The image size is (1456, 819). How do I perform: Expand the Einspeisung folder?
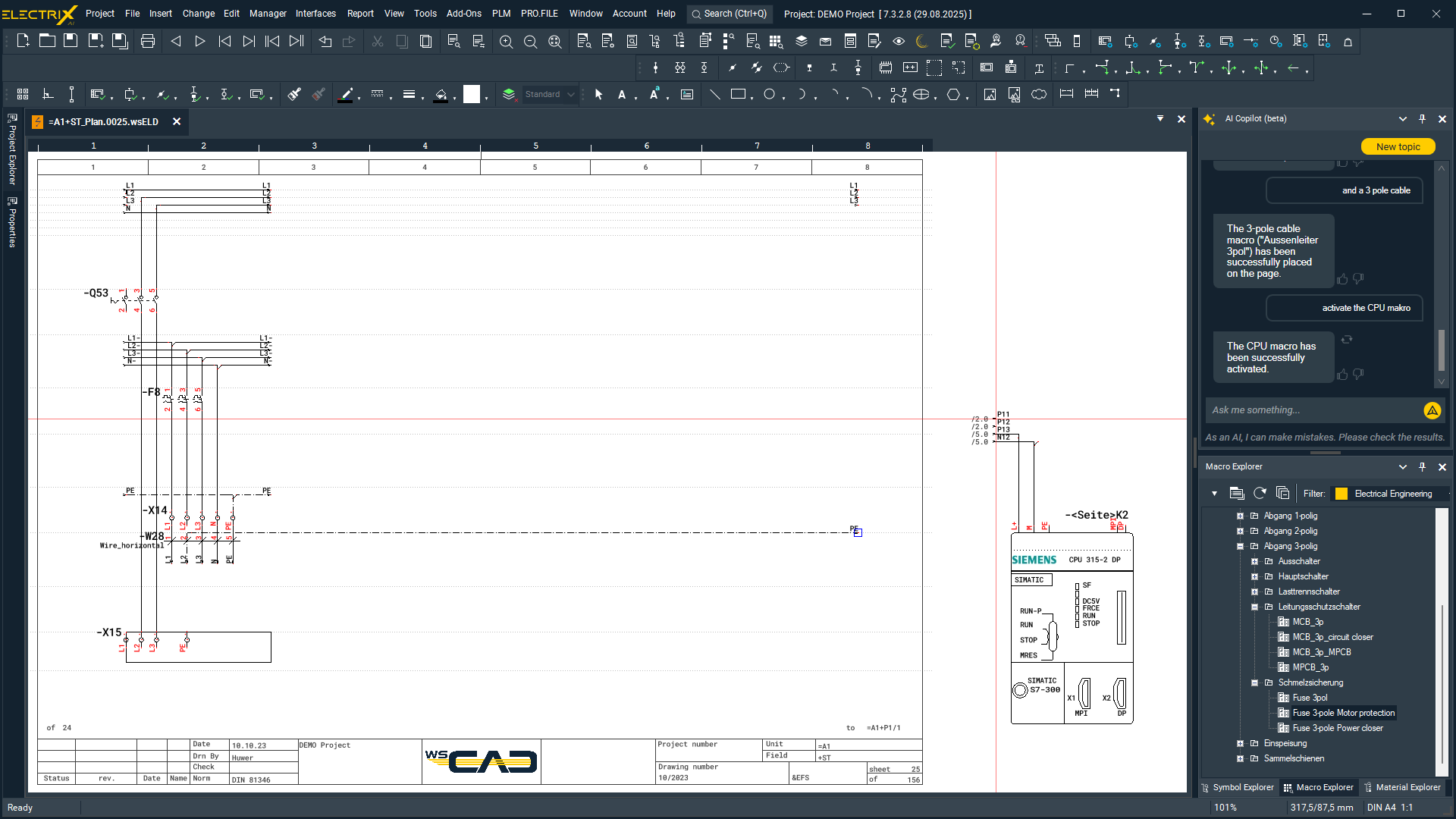click(1240, 743)
